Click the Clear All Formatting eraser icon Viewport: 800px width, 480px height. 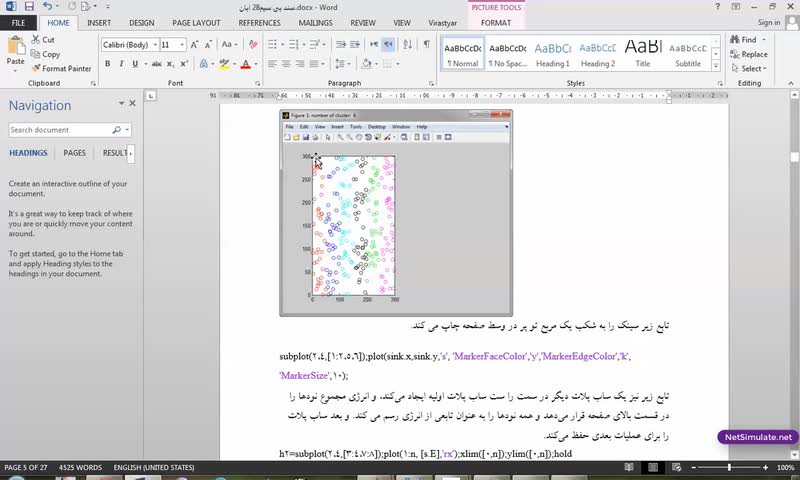pos(253,45)
